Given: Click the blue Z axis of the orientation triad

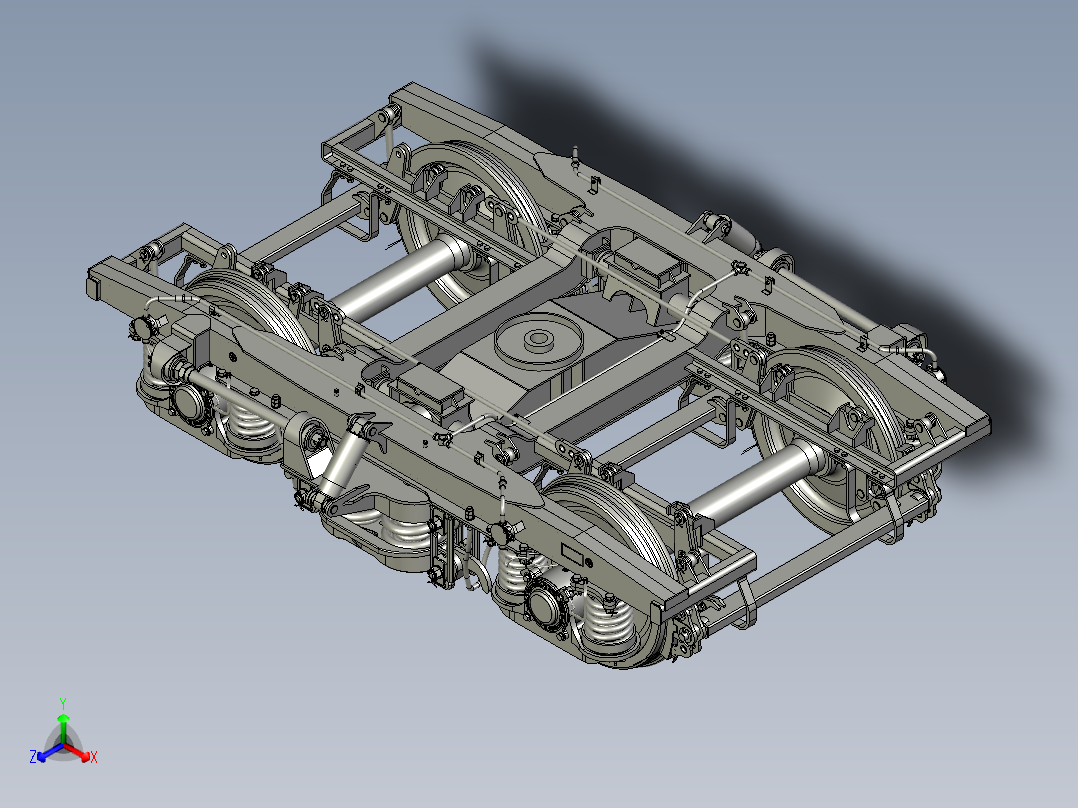Looking at the screenshot, I should click(48, 752).
